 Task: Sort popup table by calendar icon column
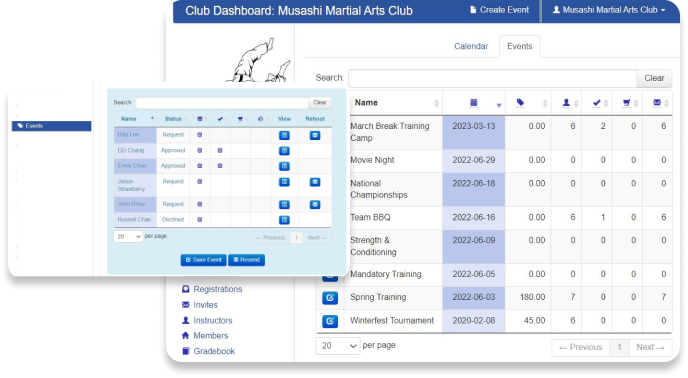200,119
